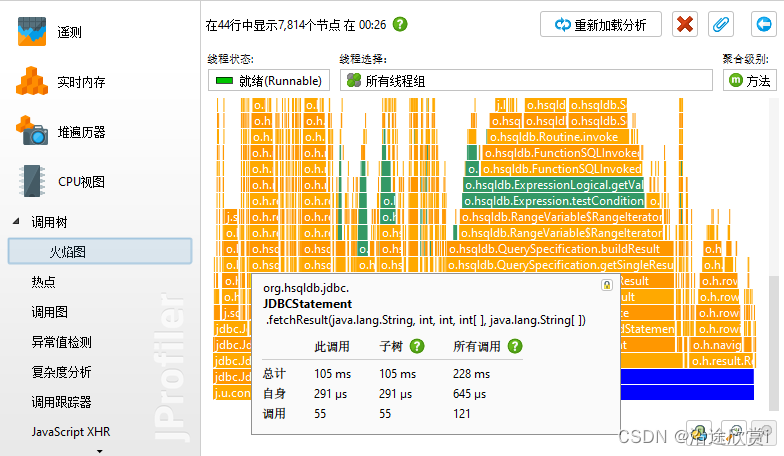Select the o.hsqldb.QuerySpecification.getSingleResu flame block
Image resolution: width=784 pixels, height=456 pixels.
560,265
